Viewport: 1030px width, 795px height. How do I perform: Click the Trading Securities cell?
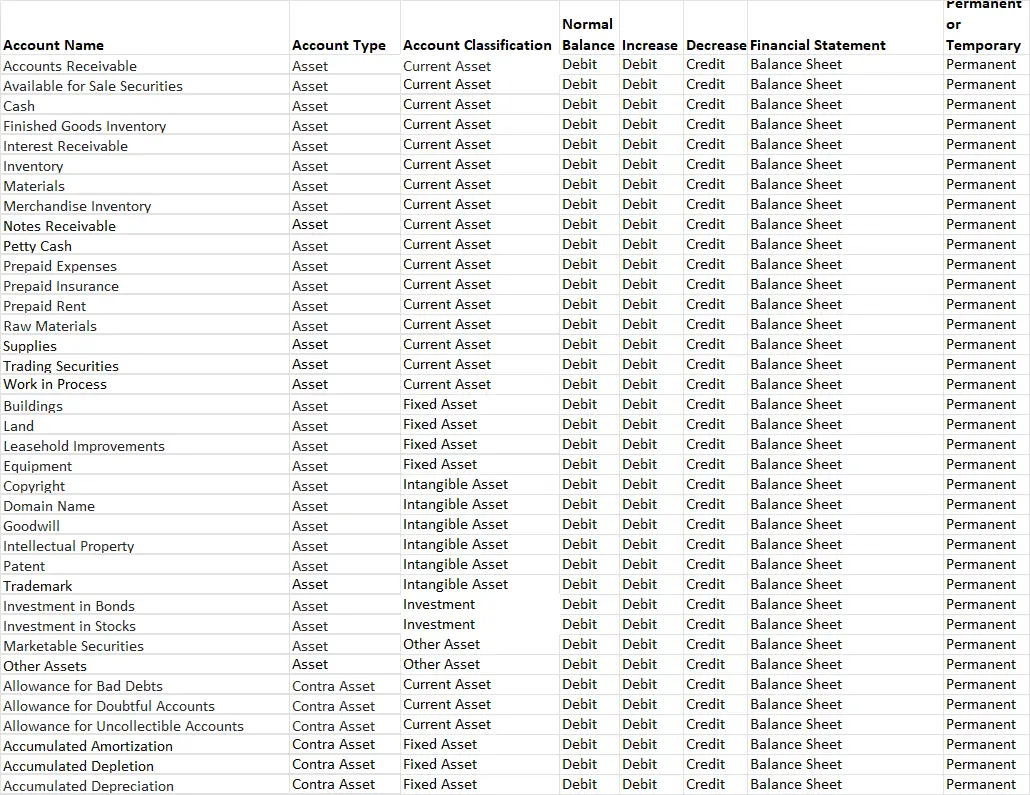click(x=61, y=366)
